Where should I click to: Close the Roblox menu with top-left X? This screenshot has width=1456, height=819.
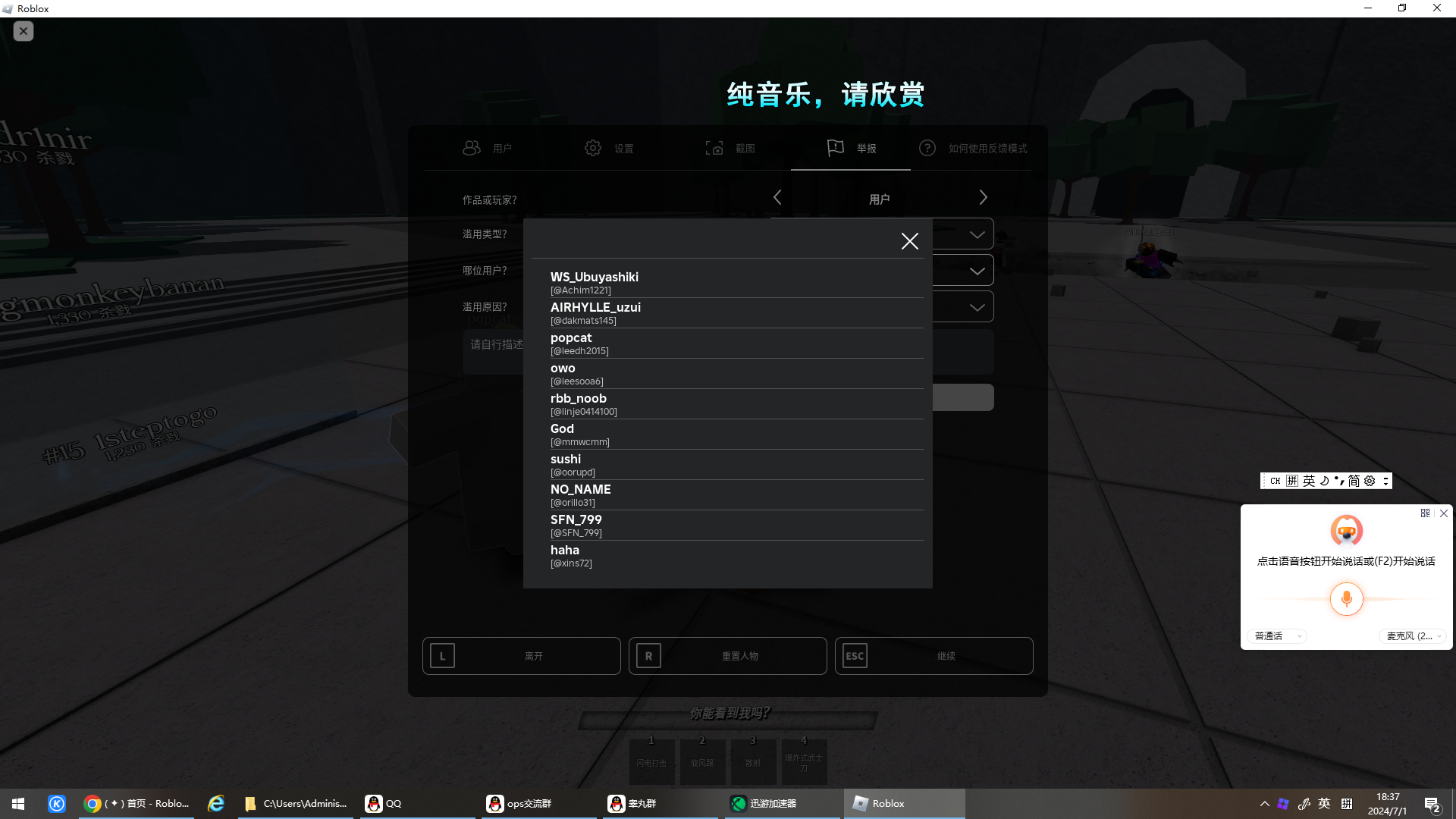pos(24,31)
